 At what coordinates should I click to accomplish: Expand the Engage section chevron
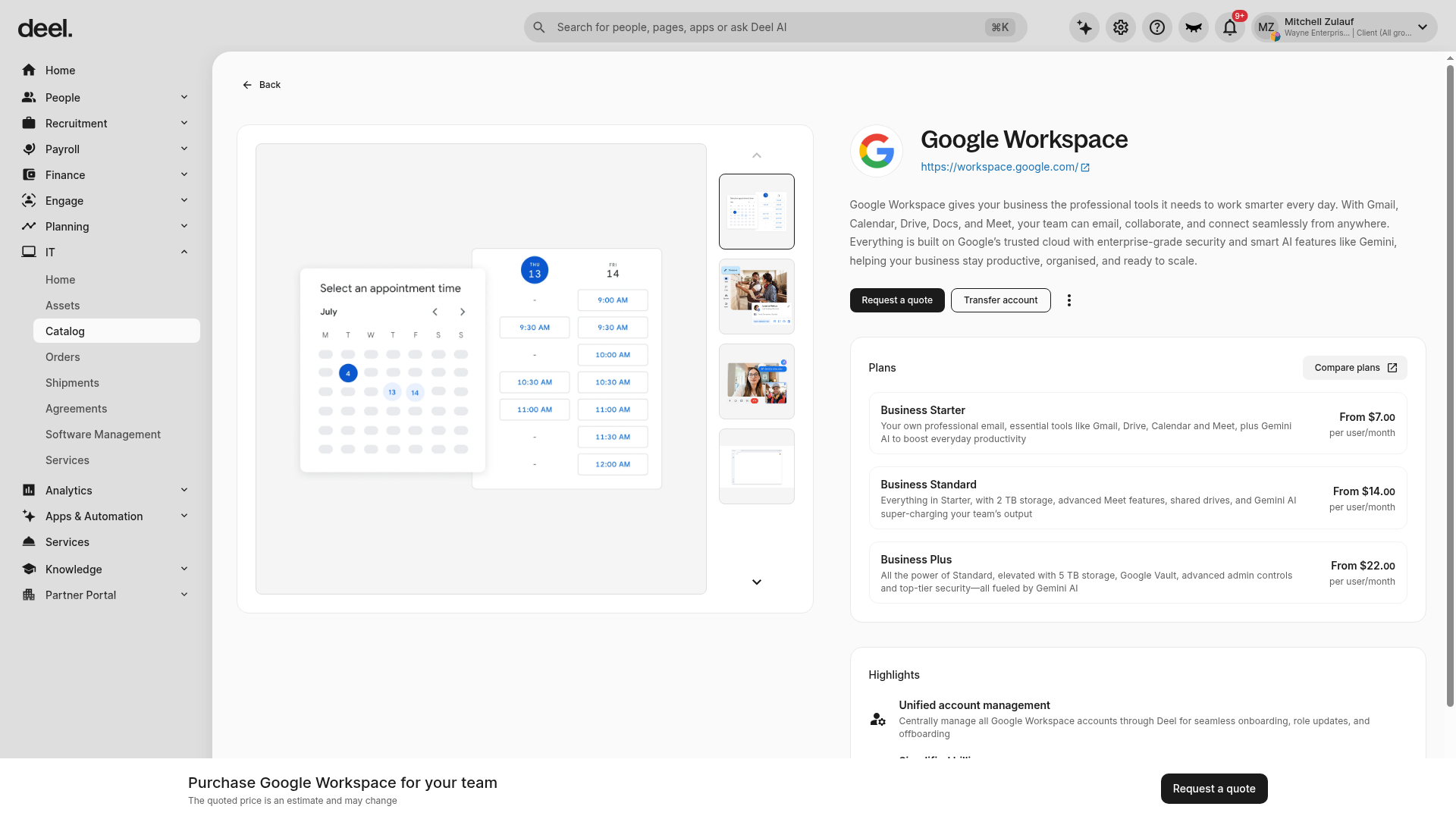coord(184,200)
